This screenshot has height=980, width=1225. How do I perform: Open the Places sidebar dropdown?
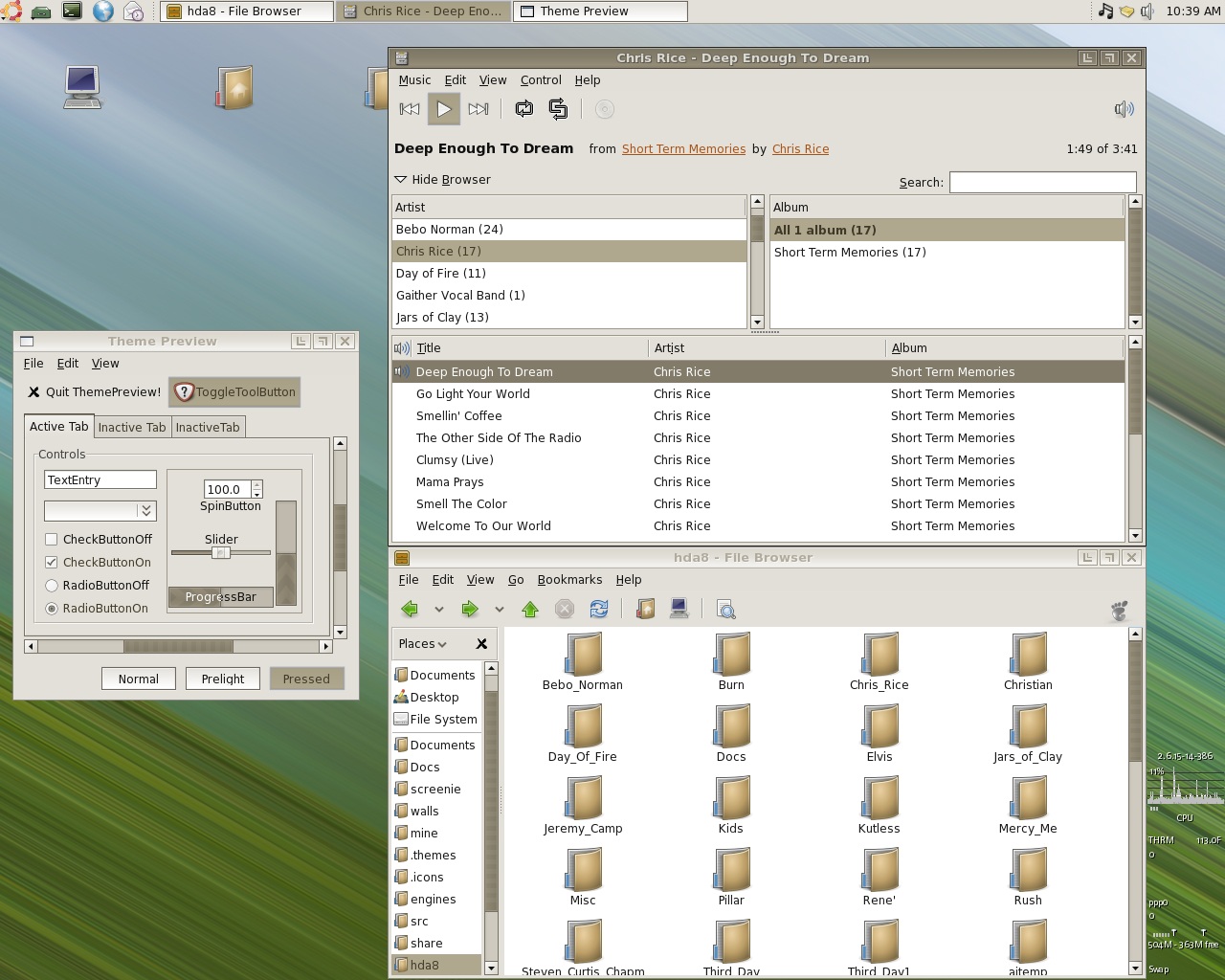pyautogui.click(x=423, y=644)
